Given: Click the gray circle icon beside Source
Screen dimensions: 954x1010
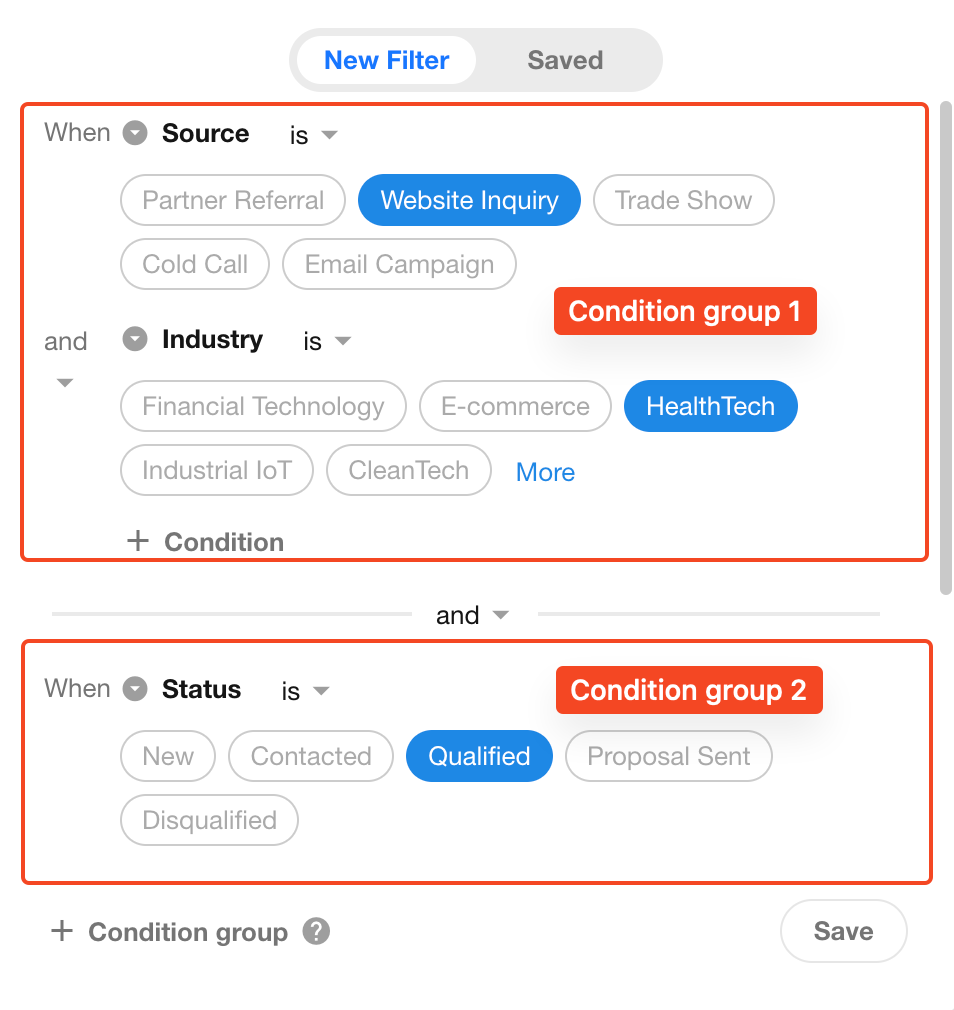Looking at the screenshot, I should pos(135,133).
